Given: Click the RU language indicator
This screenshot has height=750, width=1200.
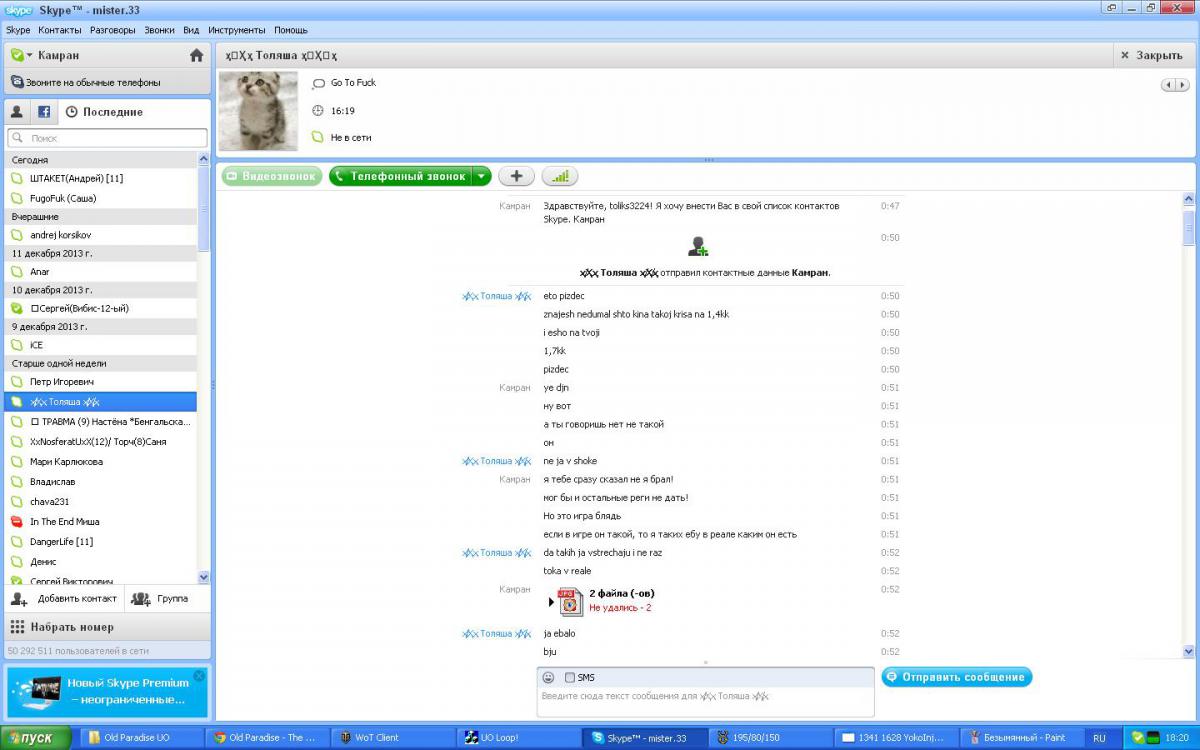Looking at the screenshot, I should 1100,738.
